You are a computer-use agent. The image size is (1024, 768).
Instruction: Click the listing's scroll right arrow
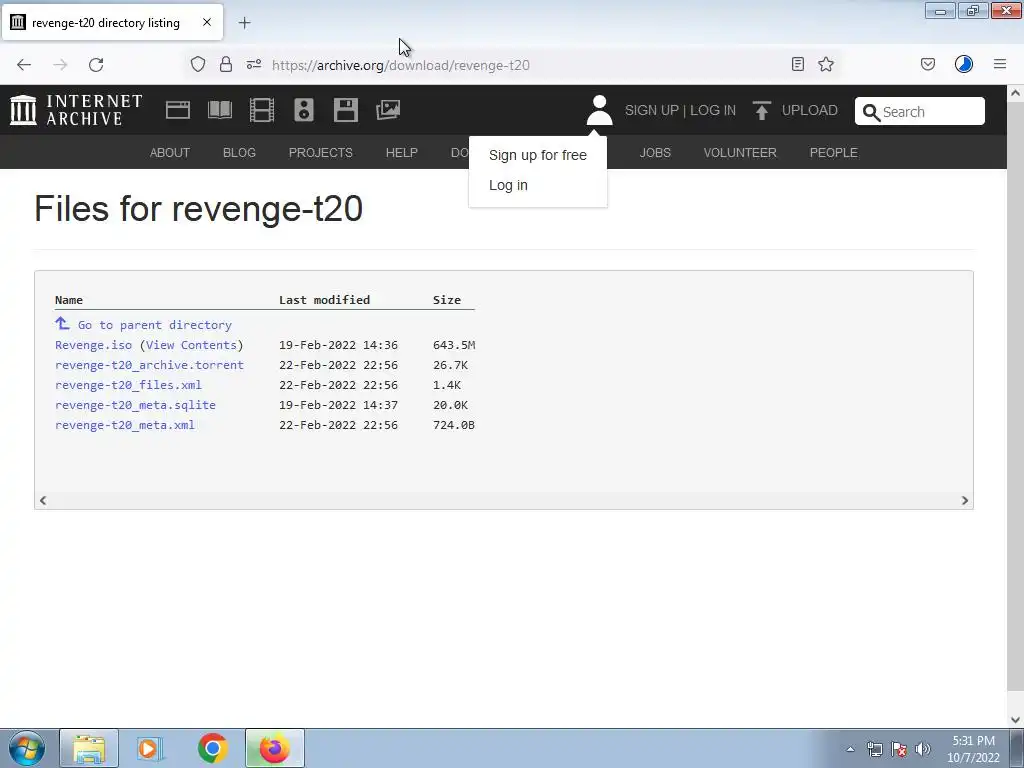[x=965, y=500]
